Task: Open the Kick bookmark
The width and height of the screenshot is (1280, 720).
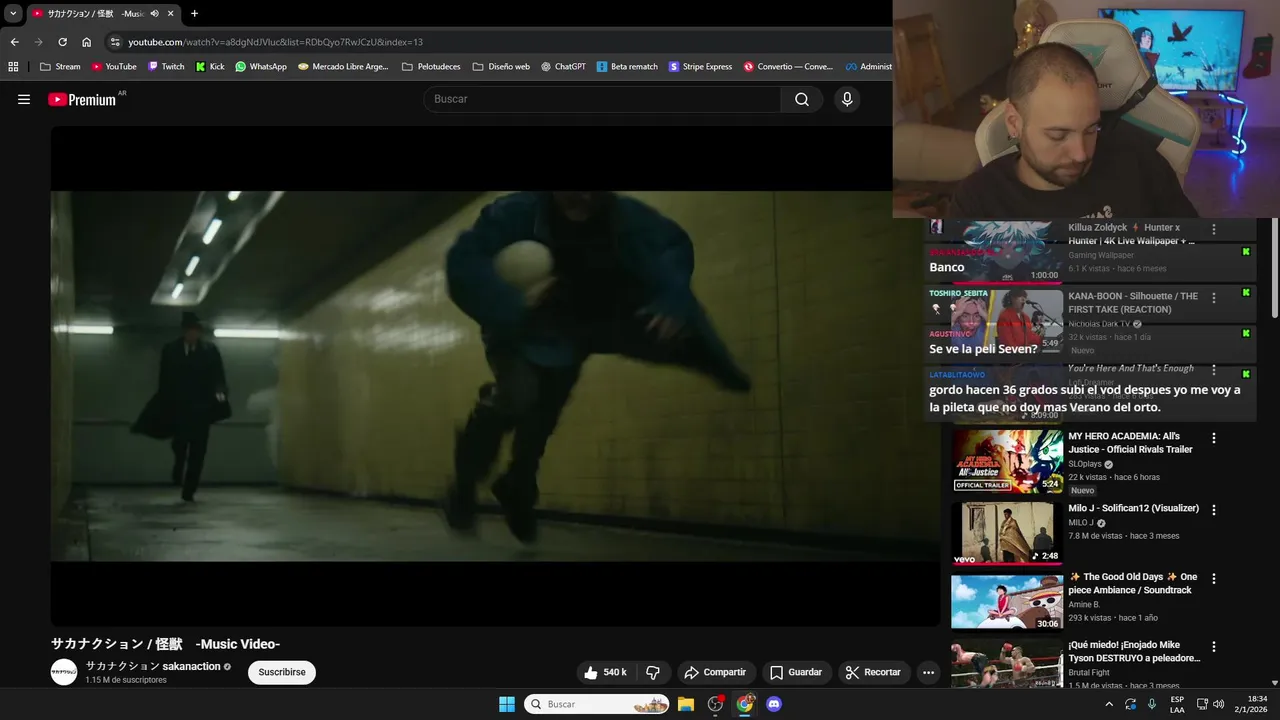Action: [210, 67]
